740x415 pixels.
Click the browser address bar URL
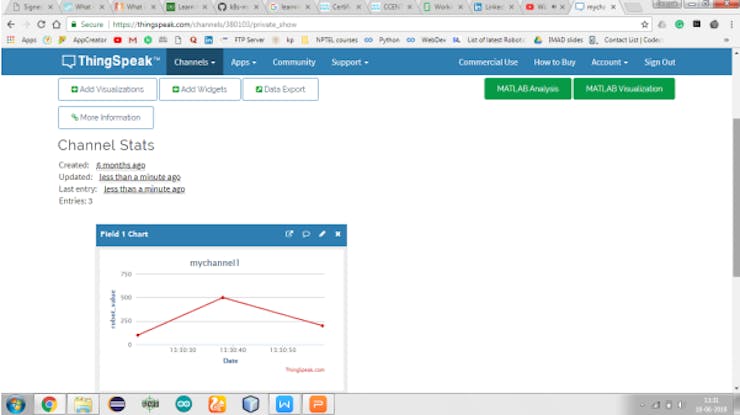pyautogui.click(x=204, y=24)
